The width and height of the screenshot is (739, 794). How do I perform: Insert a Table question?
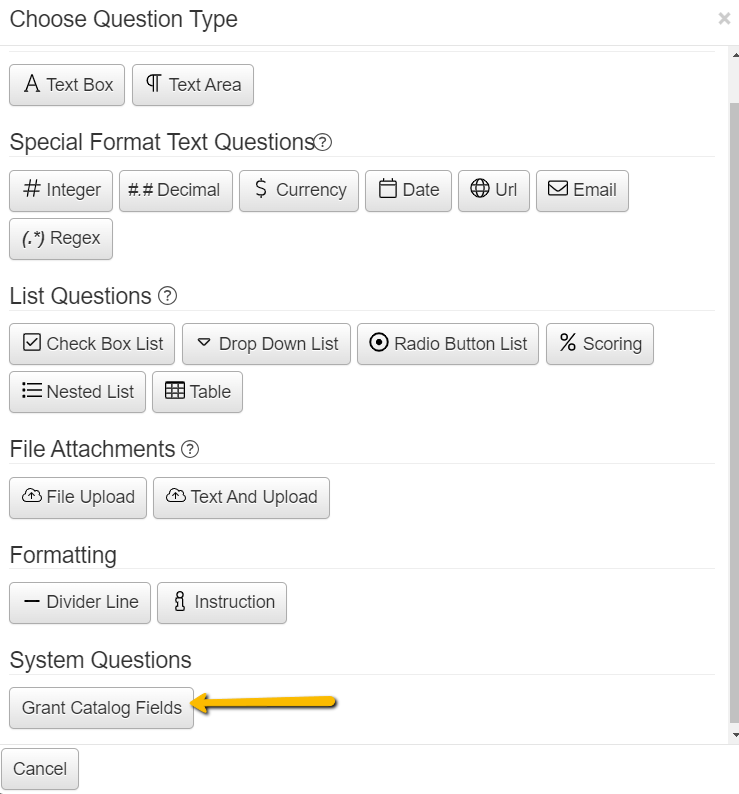point(197,392)
